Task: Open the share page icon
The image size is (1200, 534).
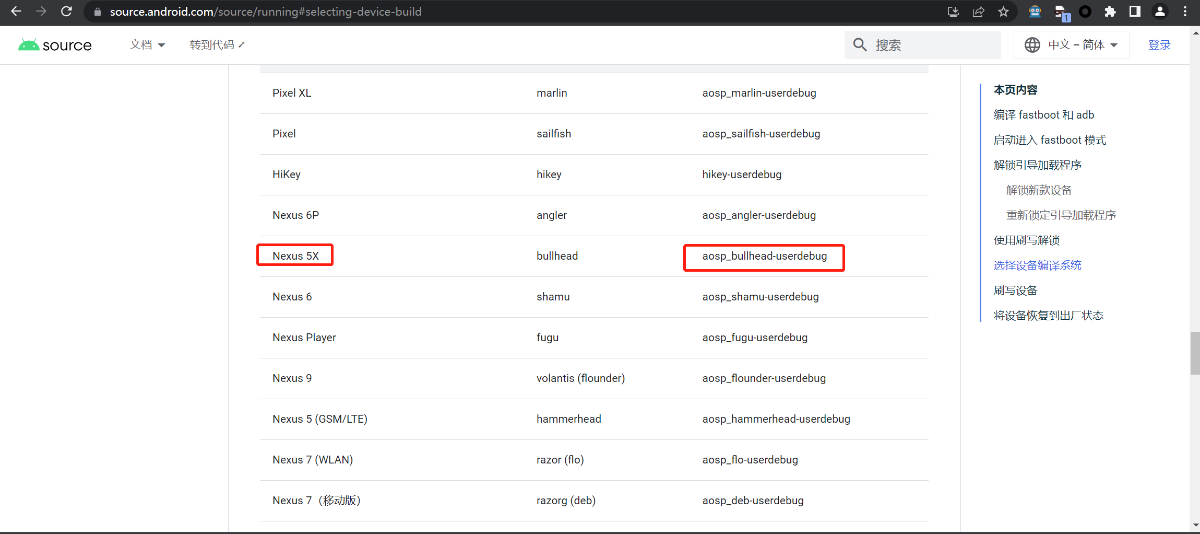Action: [978, 12]
